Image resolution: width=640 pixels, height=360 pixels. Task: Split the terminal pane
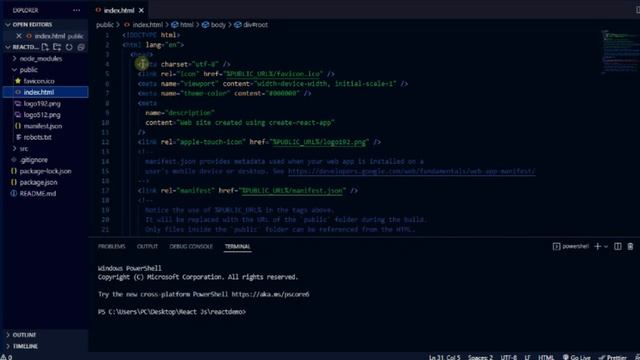[x=618, y=247]
